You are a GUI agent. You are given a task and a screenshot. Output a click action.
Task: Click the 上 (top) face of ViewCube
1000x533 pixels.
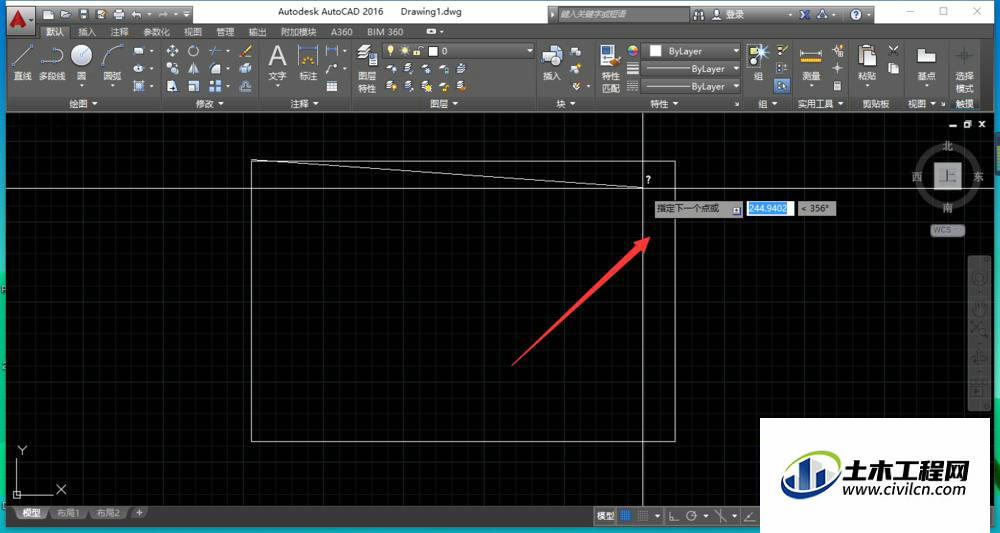pos(948,176)
